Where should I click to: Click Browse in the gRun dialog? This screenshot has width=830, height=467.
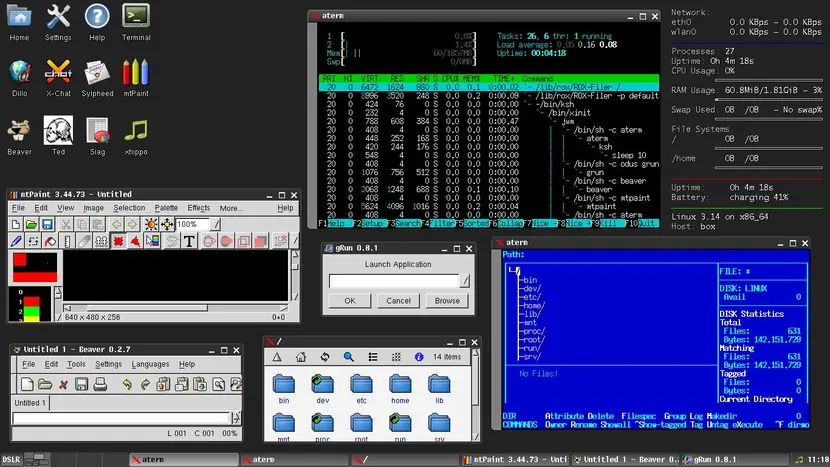(447, 301)
